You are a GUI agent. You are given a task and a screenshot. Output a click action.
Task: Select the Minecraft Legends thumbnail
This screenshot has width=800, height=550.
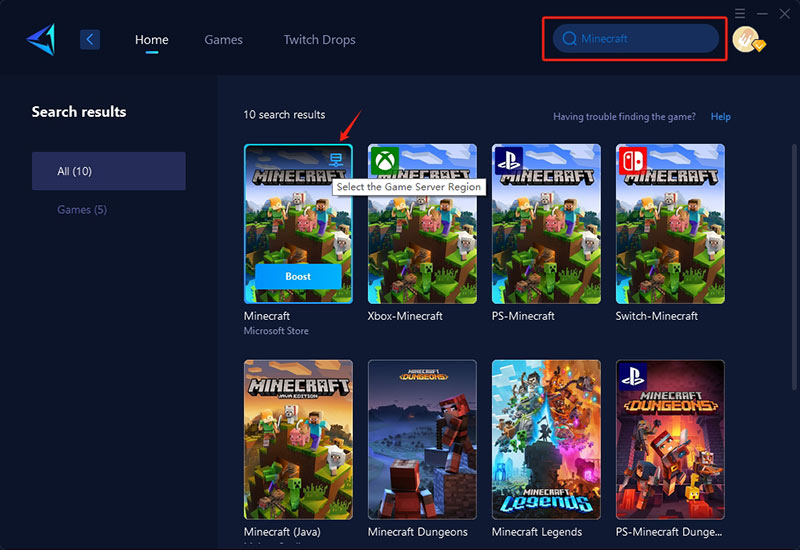546,439
